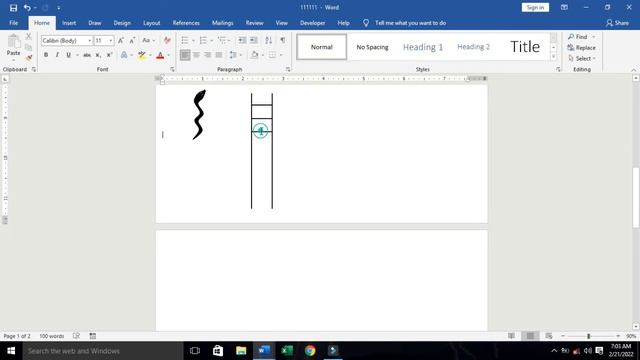Click the zoom slider handle
Viewport: 640px width, 360px height.
click(x=589, y=336)
